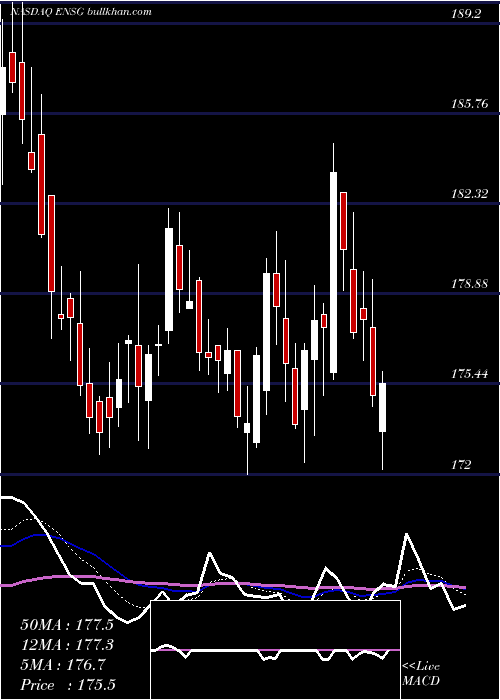Click the 172 price axis label
The height and width of the screenshot is (700, 500).
click(x=461, y=465)
